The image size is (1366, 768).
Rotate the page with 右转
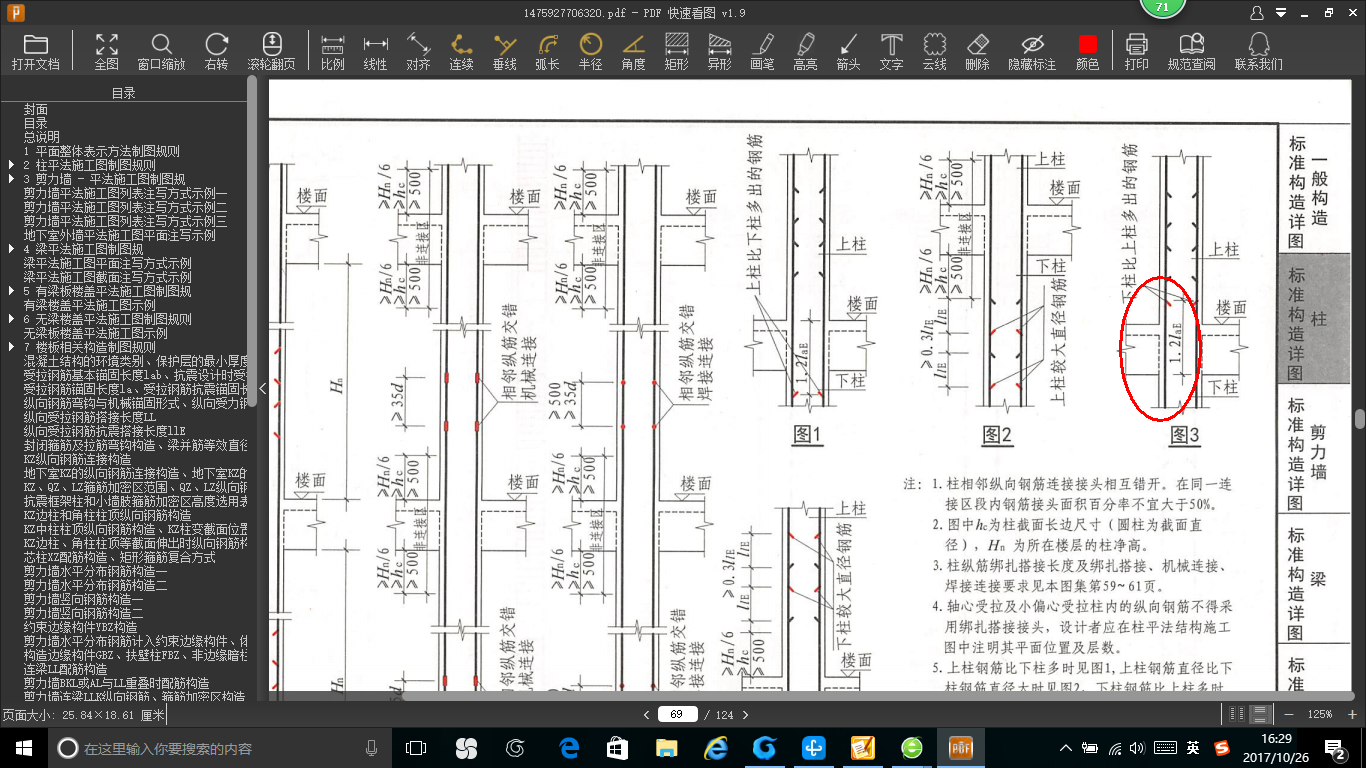pyautogui.click(x=216, y=51)
